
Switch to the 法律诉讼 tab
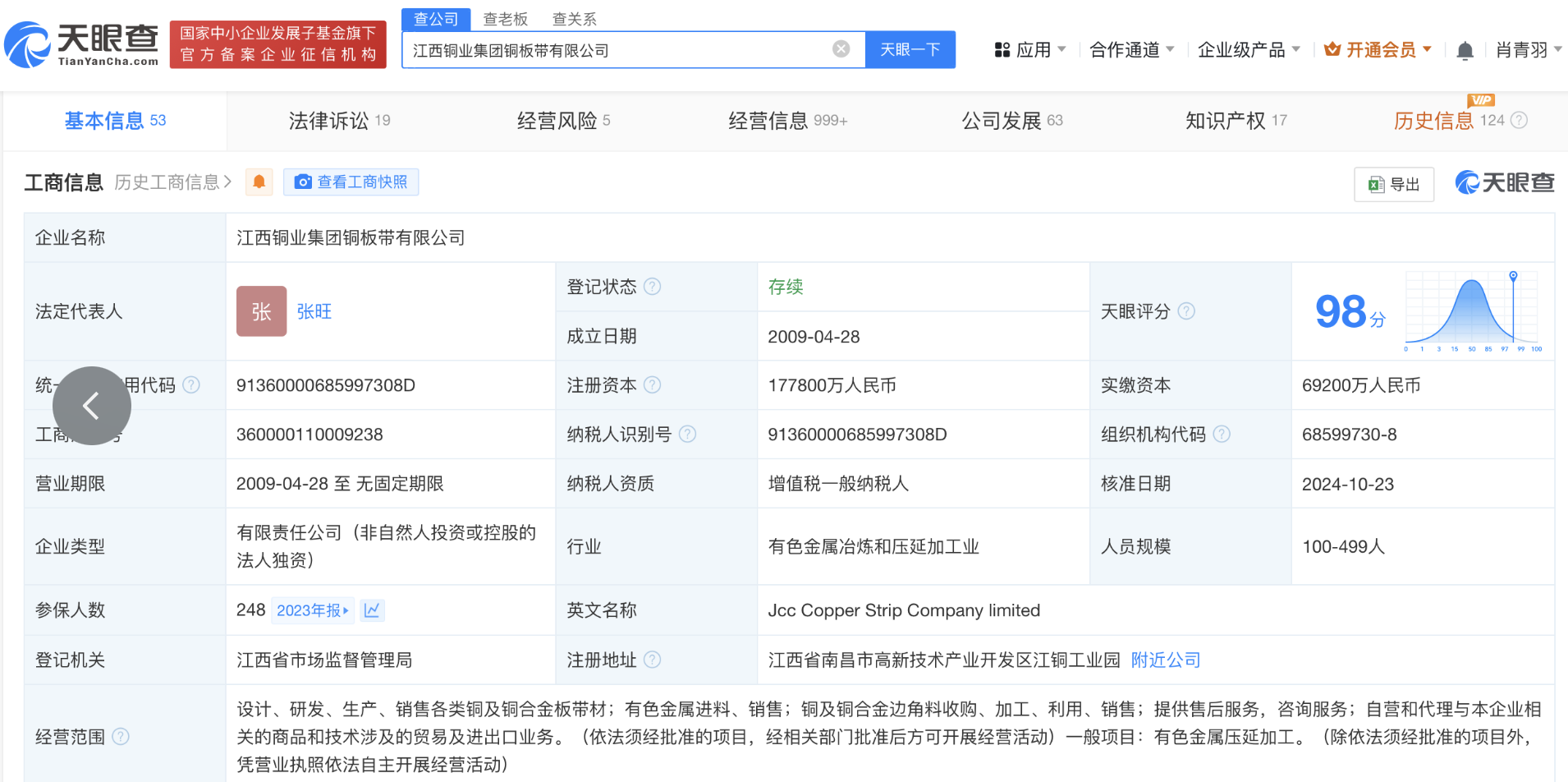tap(339, 121)
